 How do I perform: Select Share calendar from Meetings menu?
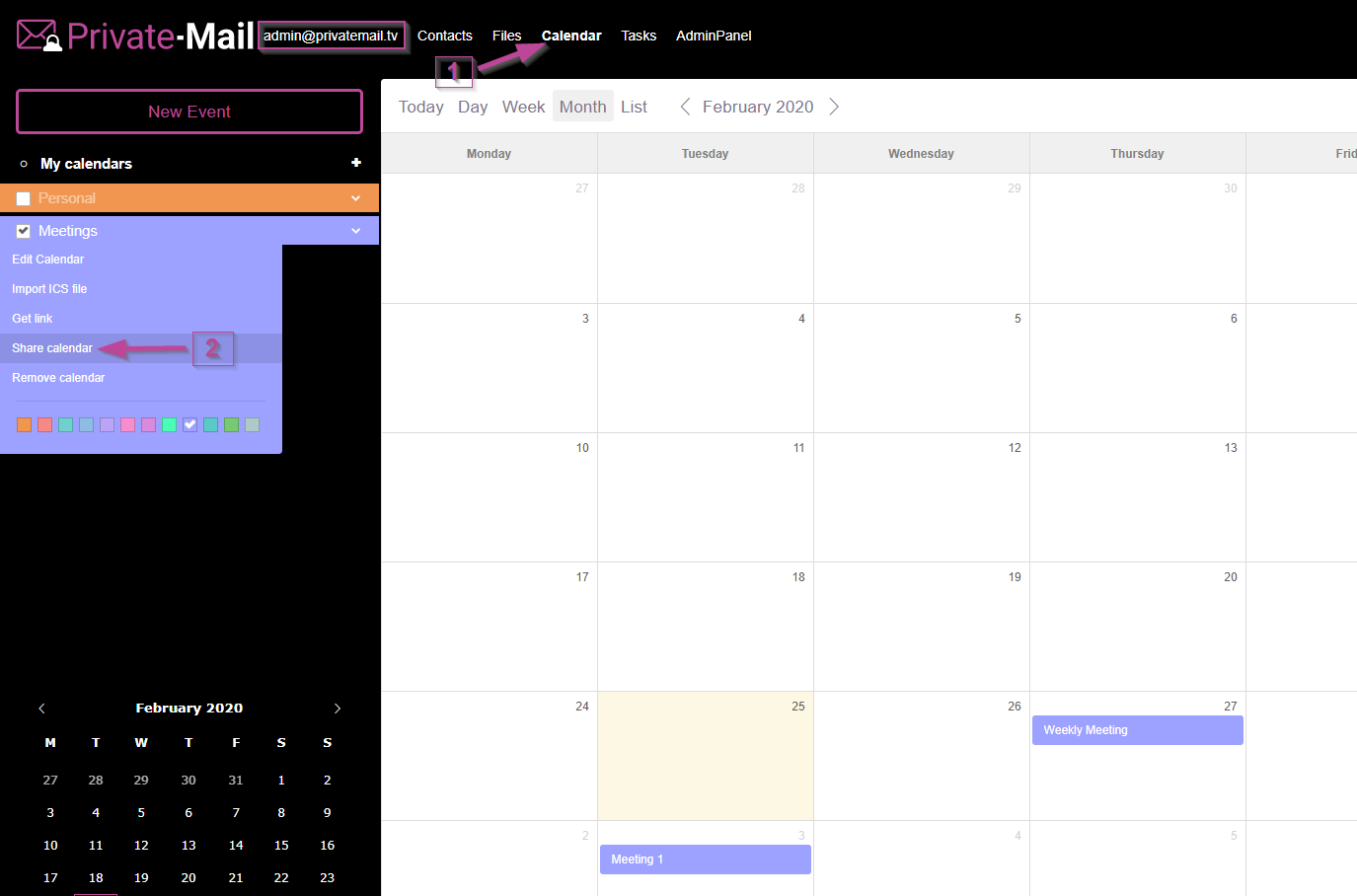coord(52,348)
